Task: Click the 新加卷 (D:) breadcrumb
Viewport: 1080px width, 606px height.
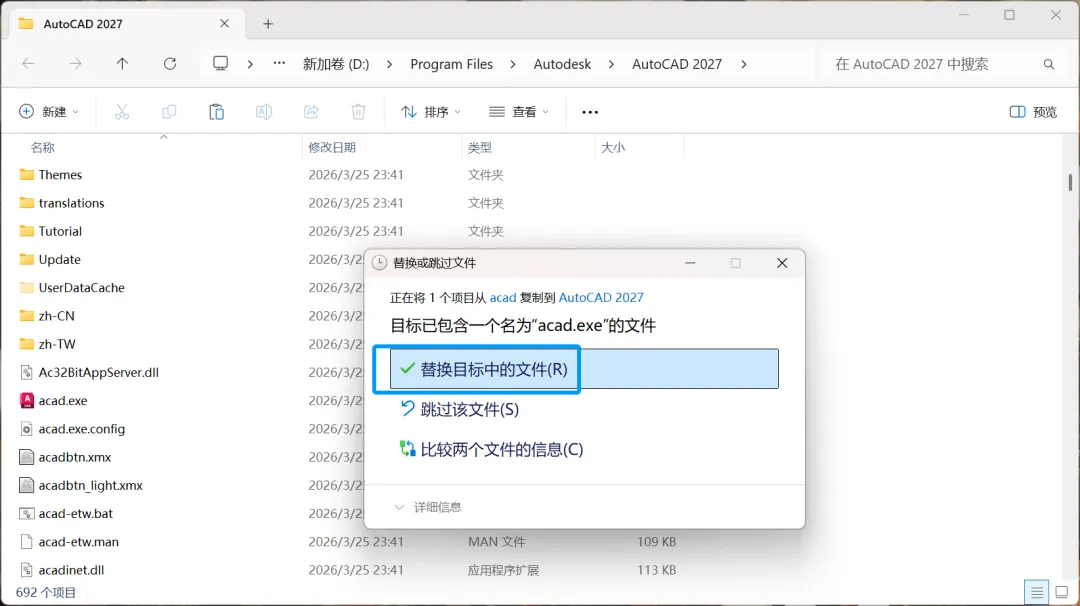Action: point(336,64)
